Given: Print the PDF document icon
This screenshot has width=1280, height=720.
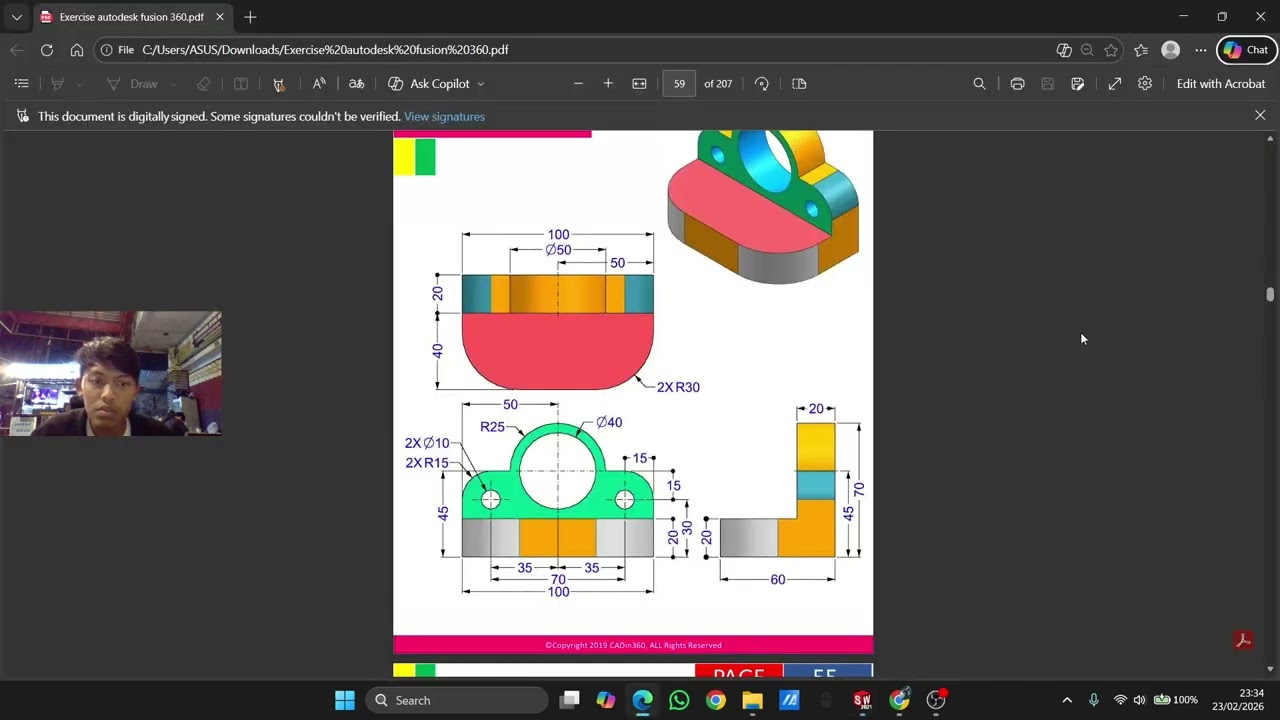Looking at the screenshot, I should point(1017,84).
